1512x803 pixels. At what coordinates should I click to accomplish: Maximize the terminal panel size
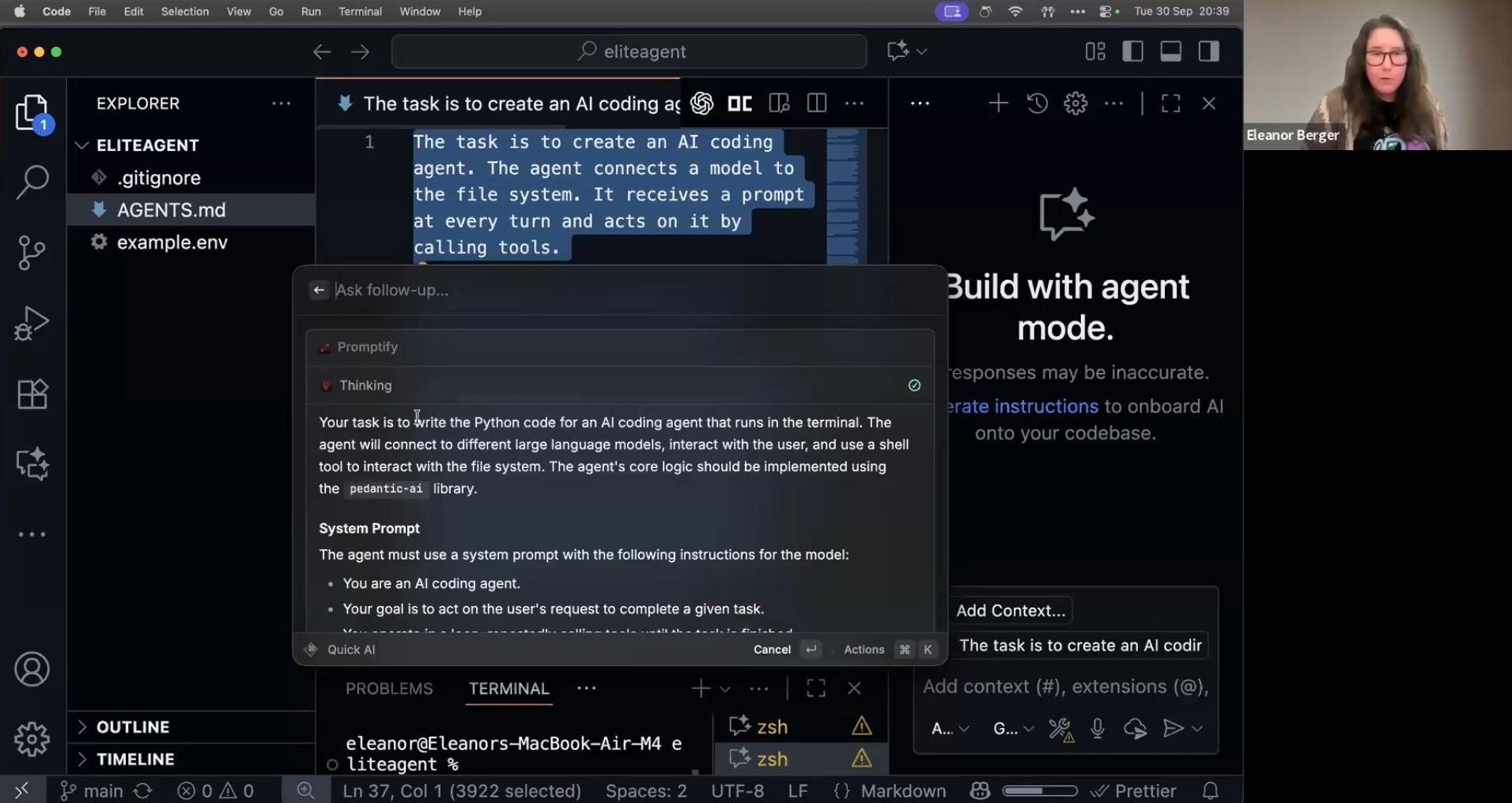pos(816,688)
